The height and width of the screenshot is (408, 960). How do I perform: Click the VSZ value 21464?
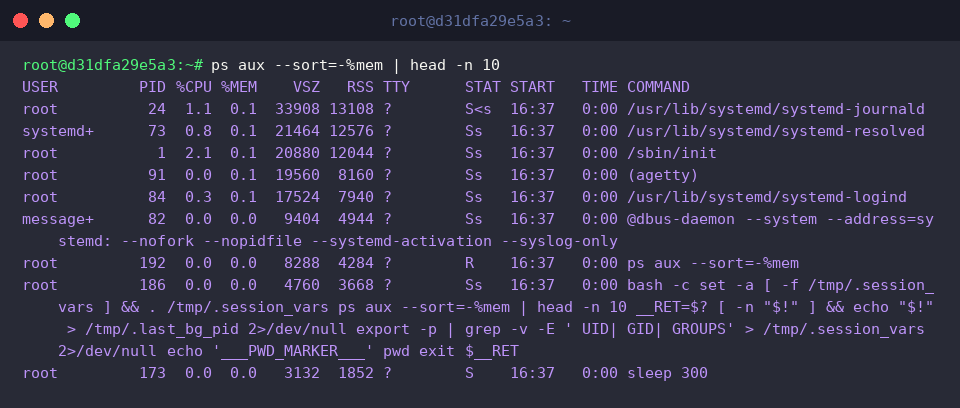(x=298, y=131)
